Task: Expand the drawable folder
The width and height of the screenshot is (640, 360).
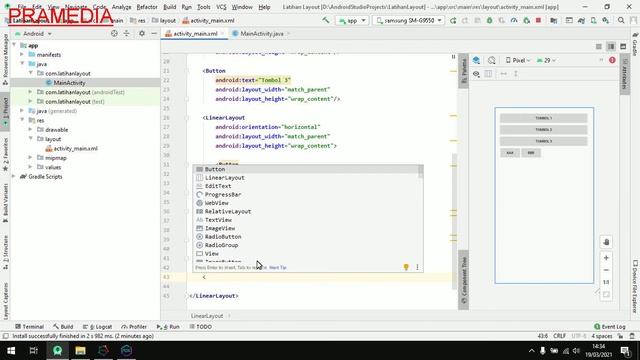Action: tap(31, 130)
